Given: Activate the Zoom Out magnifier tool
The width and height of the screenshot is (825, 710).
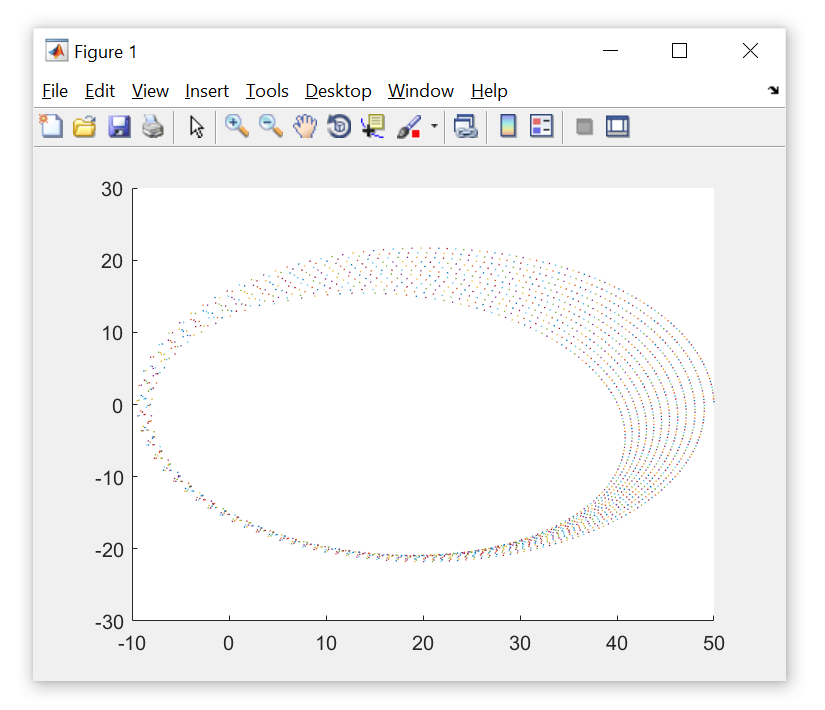Looking at the screenshot, I should point(271,127).
